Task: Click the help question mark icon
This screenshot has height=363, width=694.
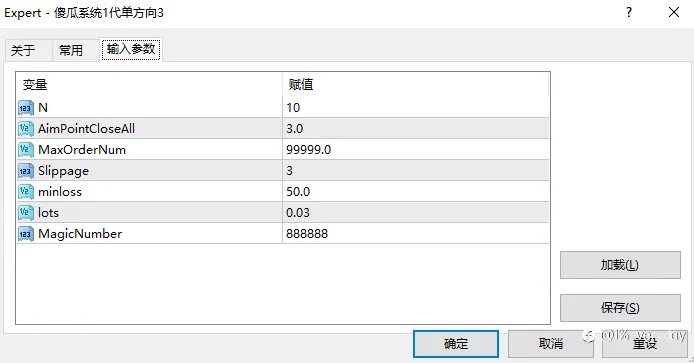Action: click(x=628, y=12)
